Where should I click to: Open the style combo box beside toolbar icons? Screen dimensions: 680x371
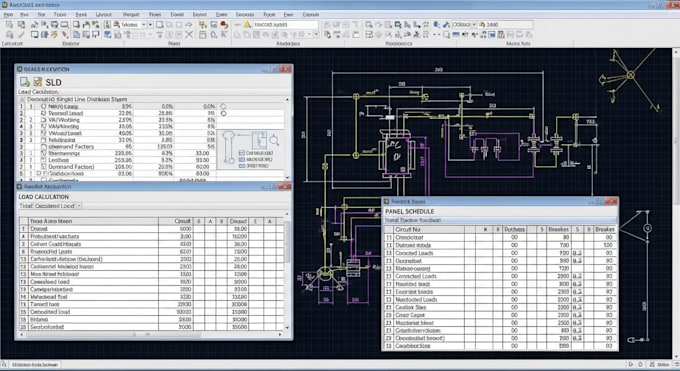tap(133, 25)
